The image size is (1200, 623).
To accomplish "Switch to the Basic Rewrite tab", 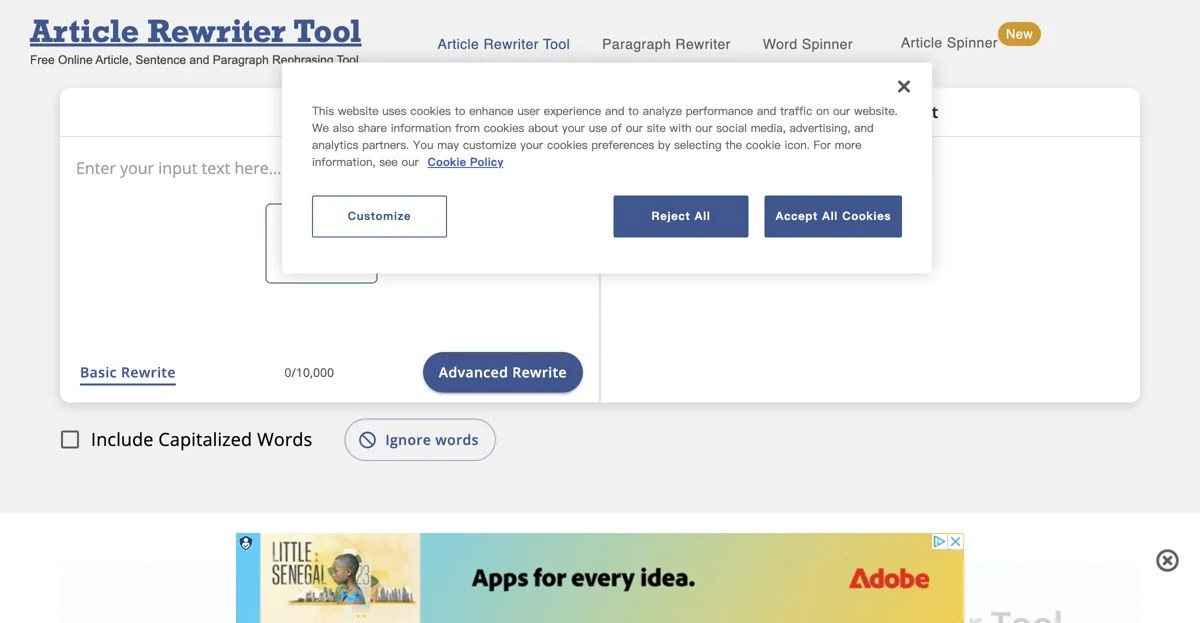I will coord(127,372).
